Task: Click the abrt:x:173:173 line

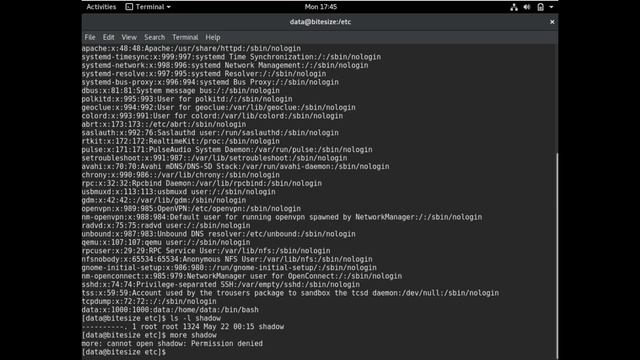Action: (164, 124)
